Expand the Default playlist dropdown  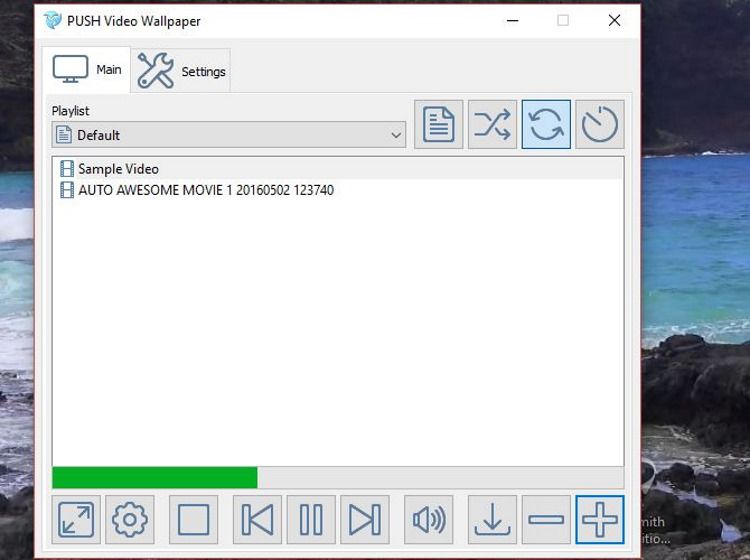(229, 135)
